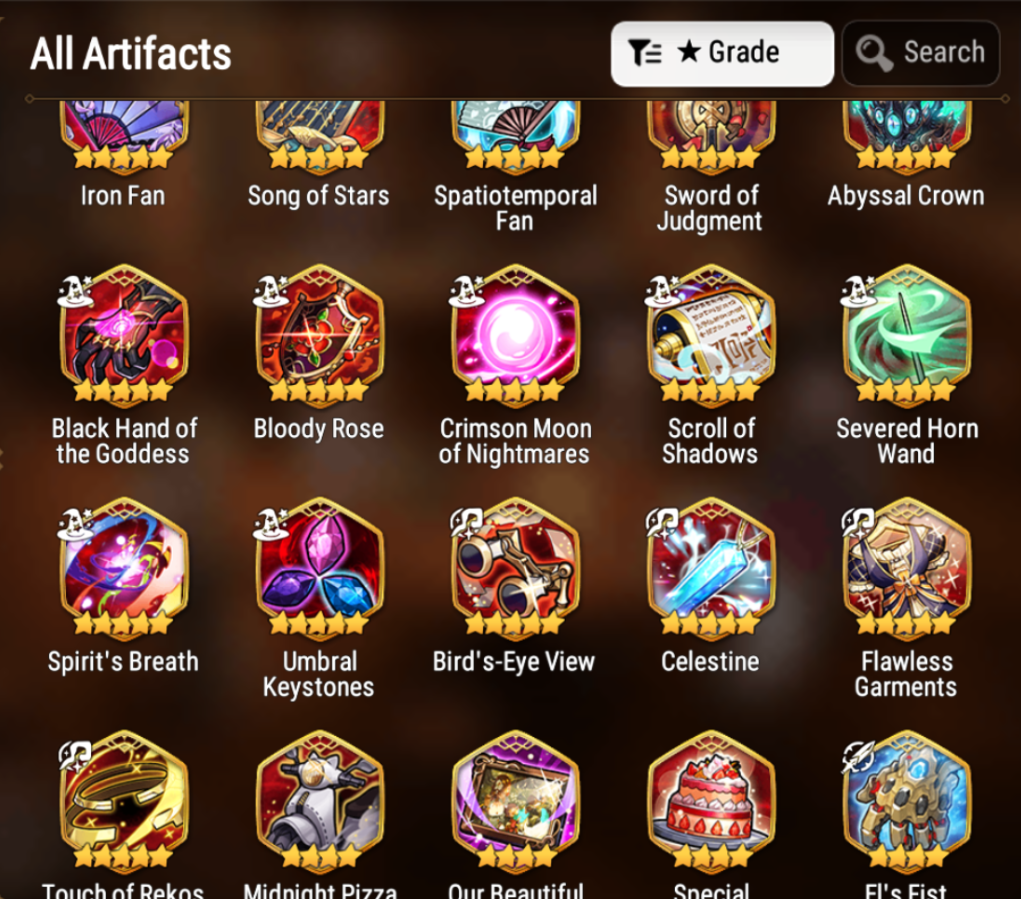Select the Celestine crystal artifact
1021x899 pixels.
[710, 568]
